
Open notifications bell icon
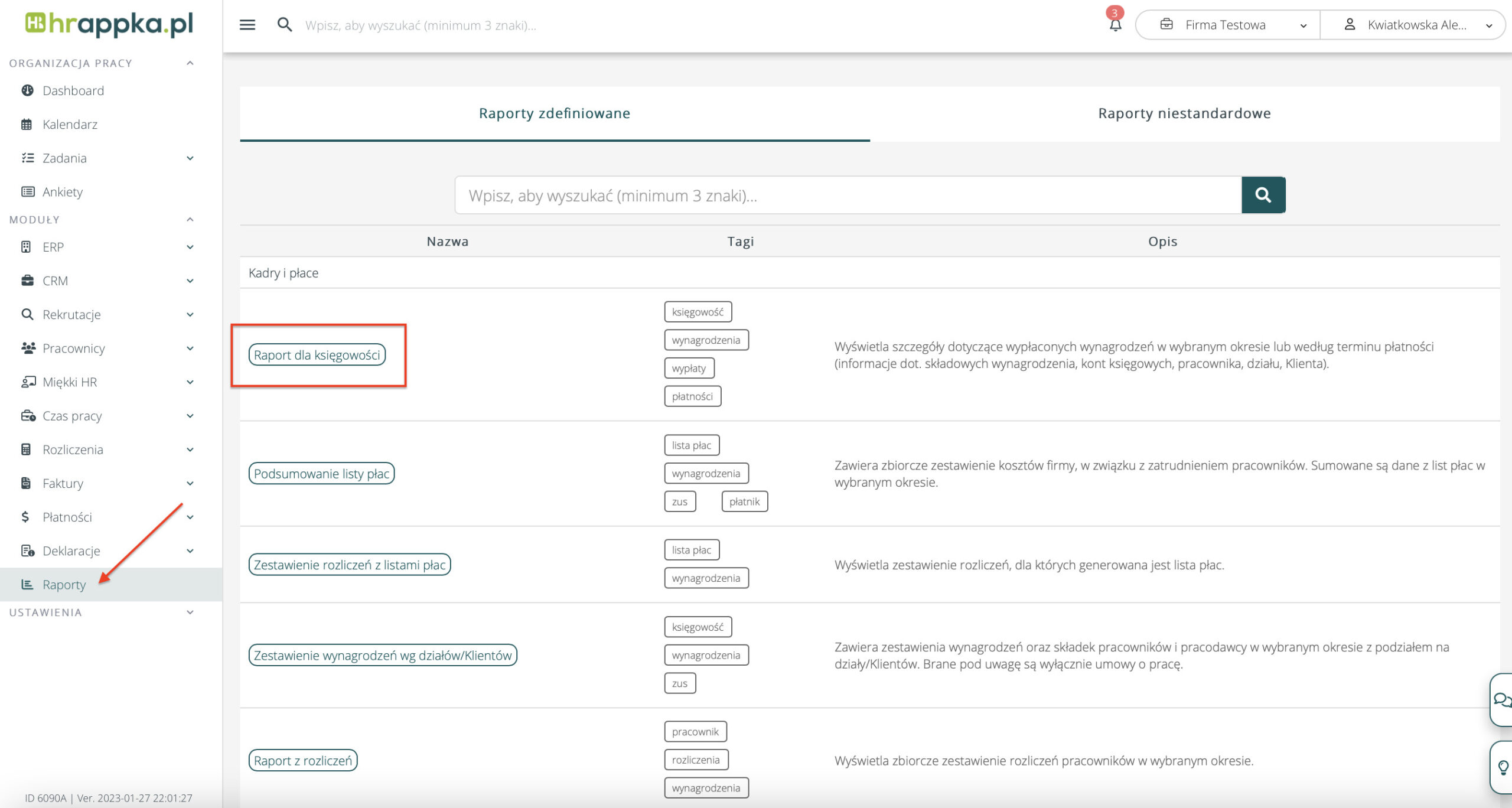click(1115, 25)
